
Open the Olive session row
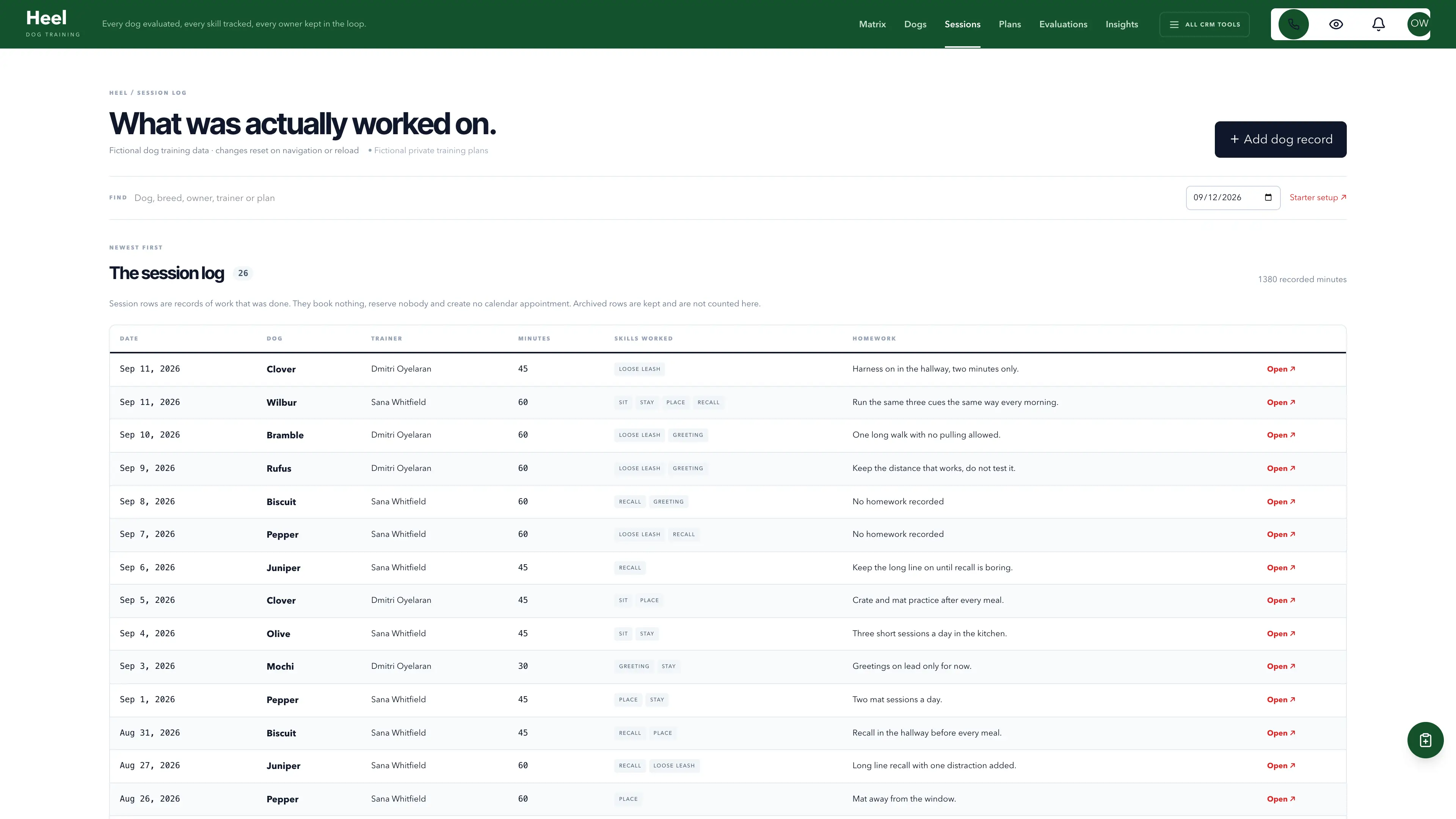[x=1280, y=634]
